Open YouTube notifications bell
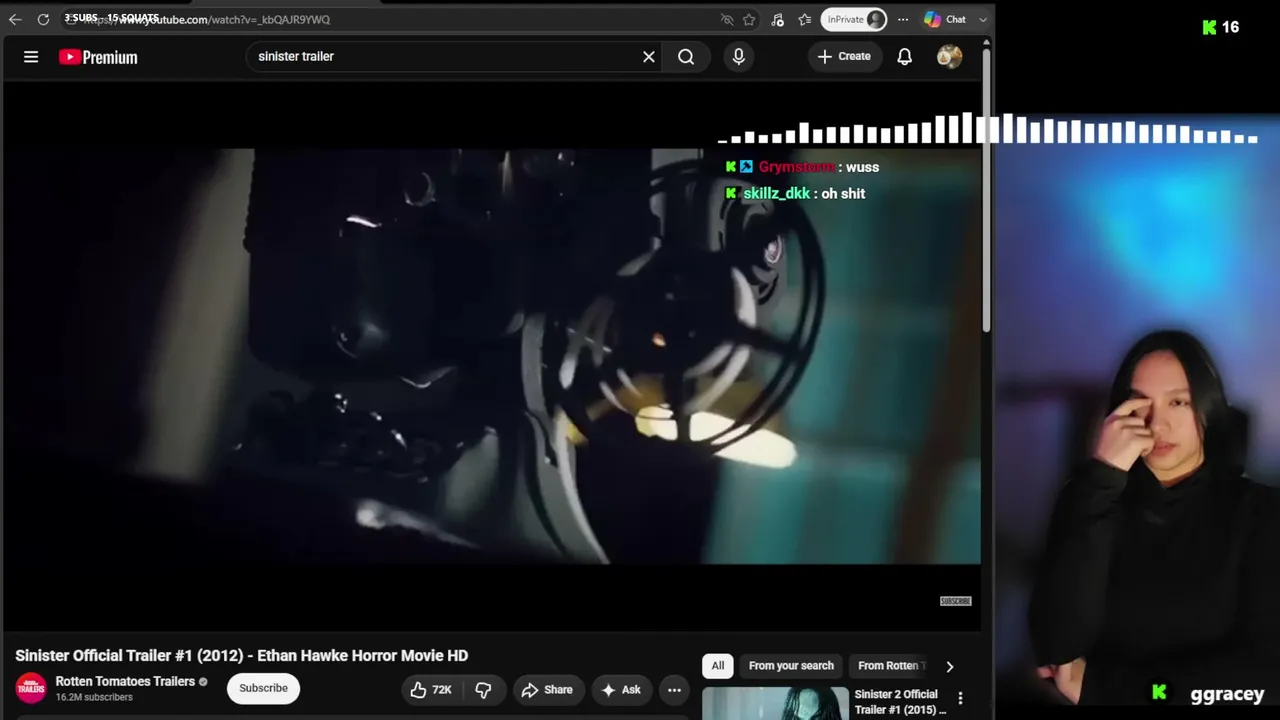1280x720 pixels. [904, 57]
